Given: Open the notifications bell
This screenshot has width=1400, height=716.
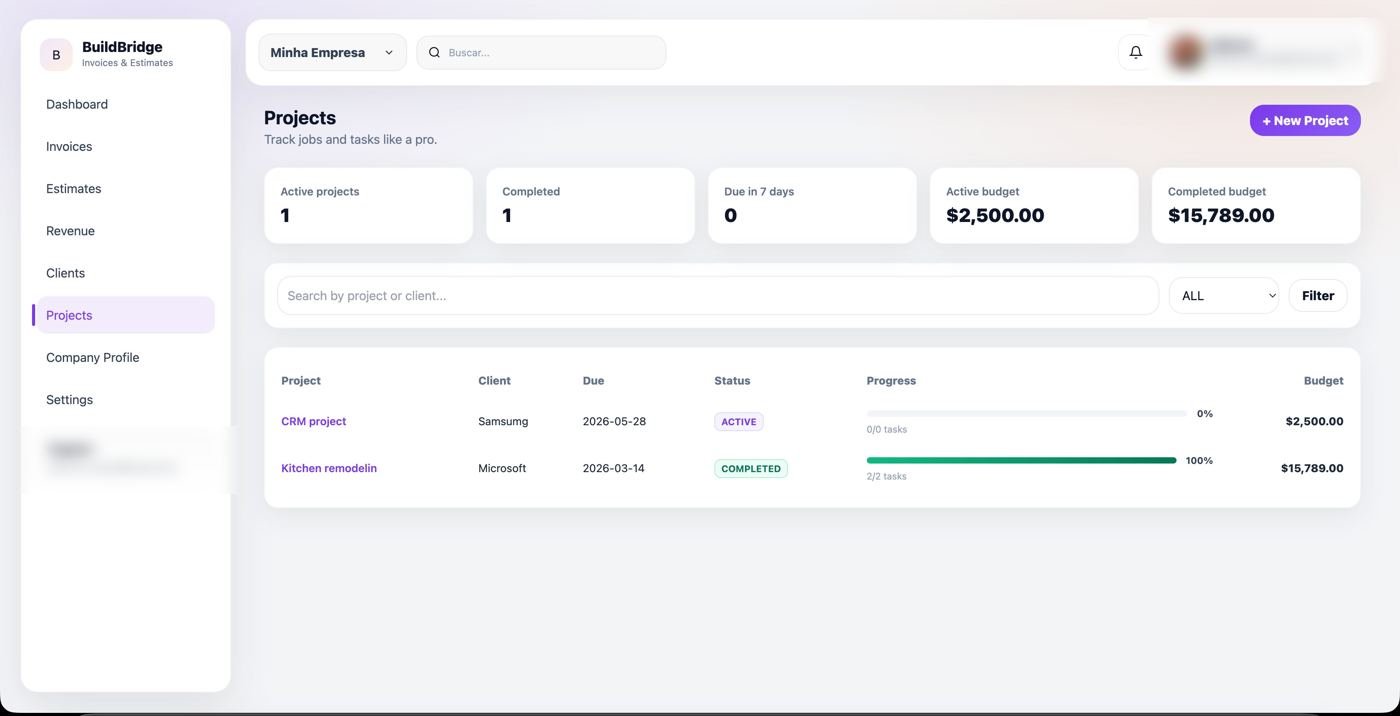Looking at the screenshot, I should coord(1136,52).
